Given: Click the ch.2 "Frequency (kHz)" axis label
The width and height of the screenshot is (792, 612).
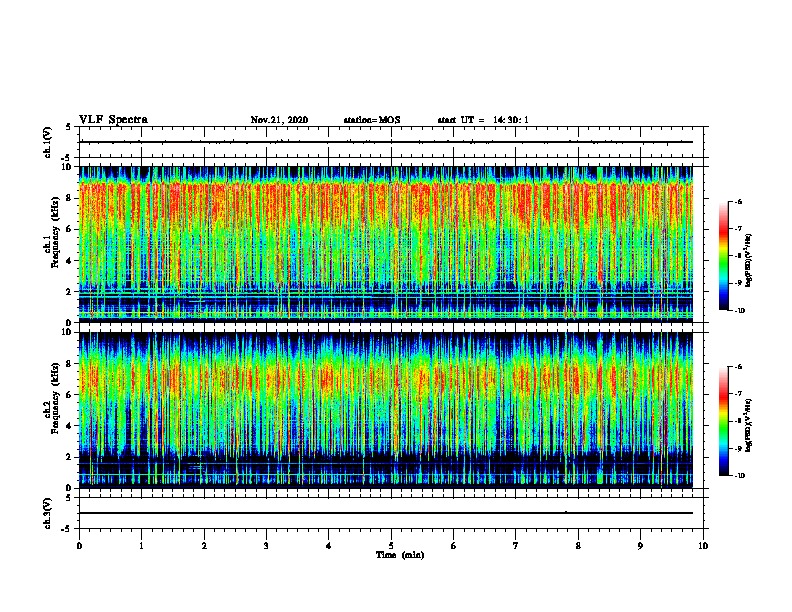Looking at the screenshot, I should click(x=55, y=398).
